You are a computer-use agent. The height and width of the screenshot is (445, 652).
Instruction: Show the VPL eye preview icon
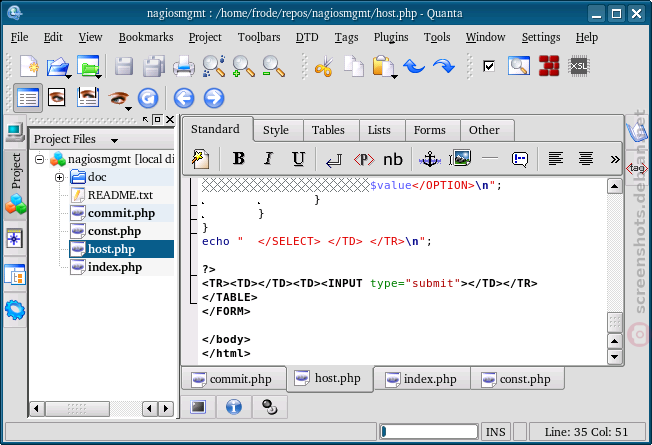(57, 98)
